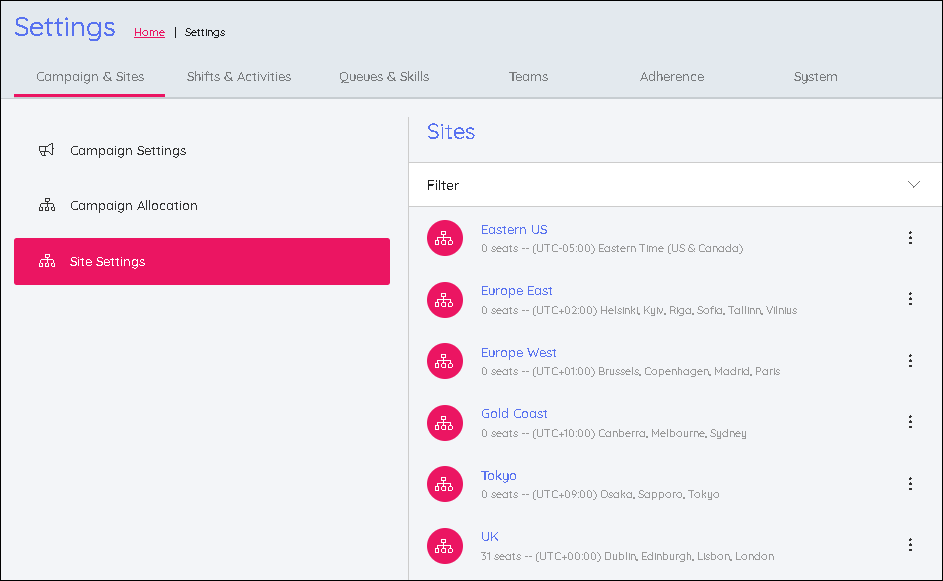Click the Eastern US site icon

pyautogui.click(x=445, y=238)
